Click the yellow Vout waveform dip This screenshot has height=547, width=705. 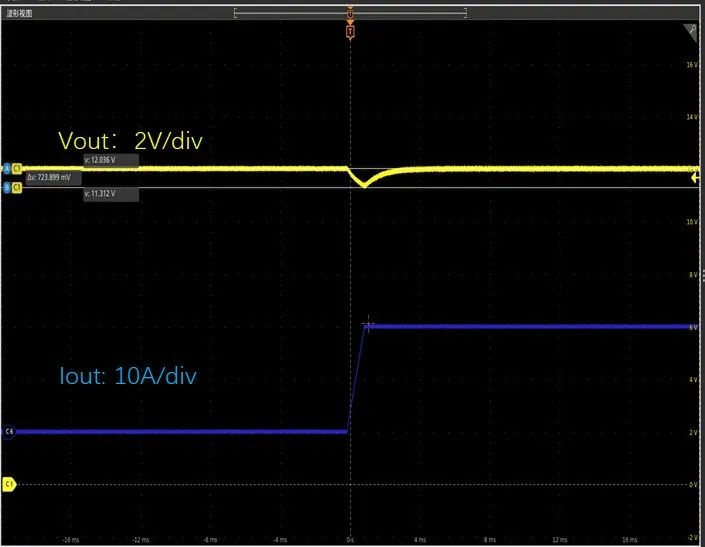coord(364,184)
